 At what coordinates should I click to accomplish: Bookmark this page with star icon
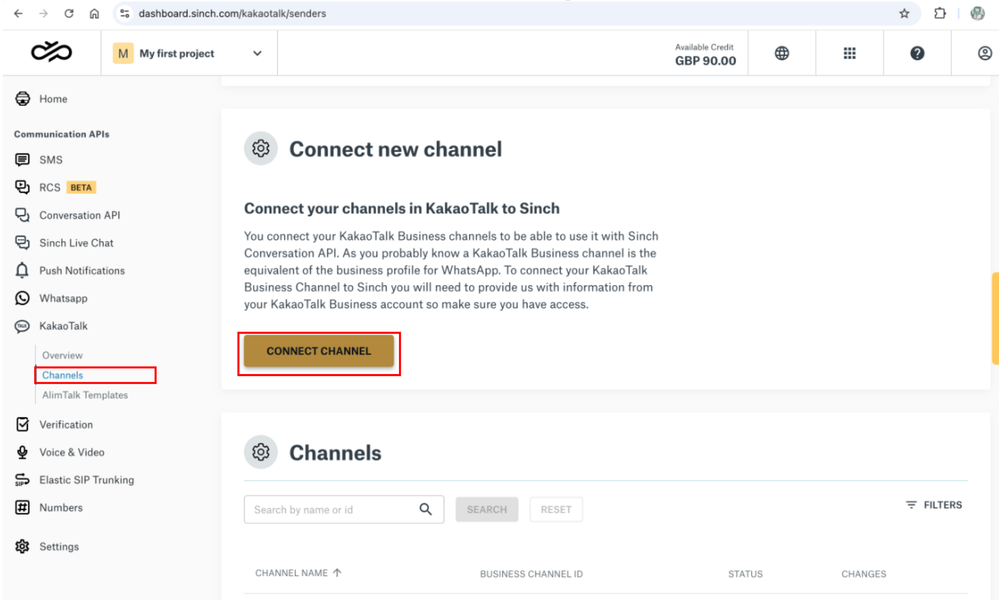tap(904, 13)
